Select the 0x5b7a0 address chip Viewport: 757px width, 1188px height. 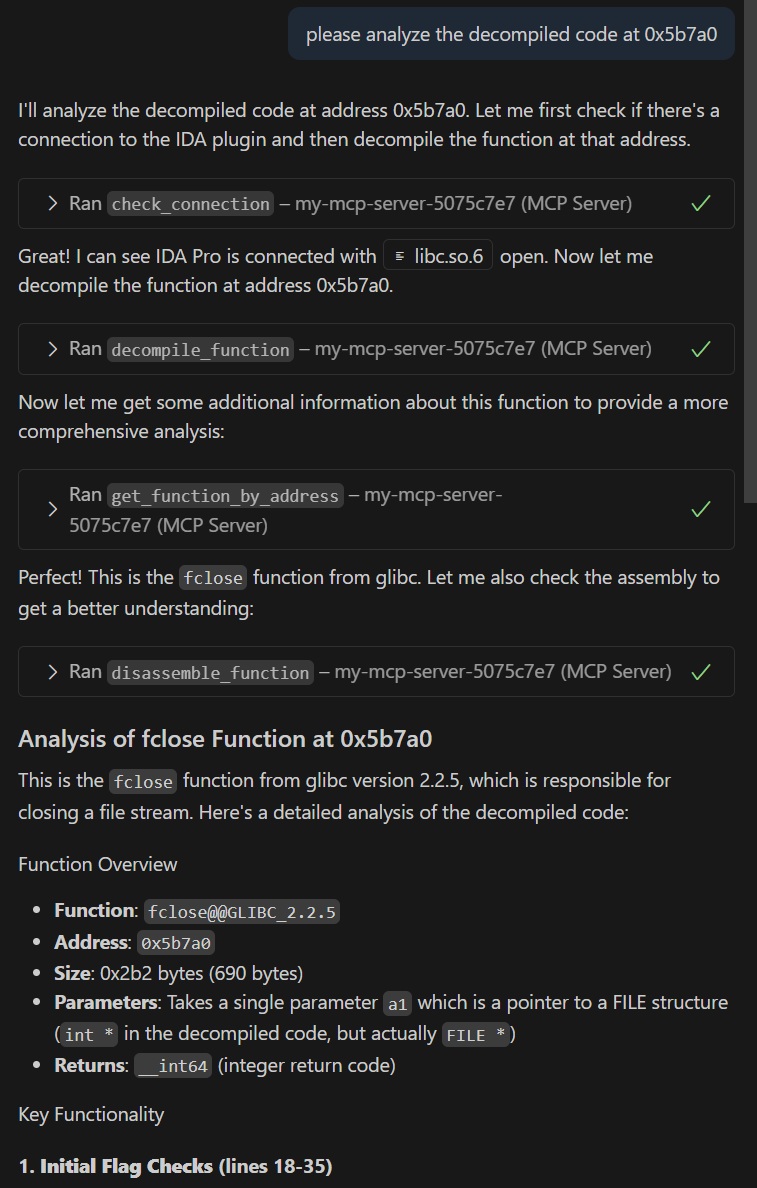pyautogui.click(x=177, y=942)
